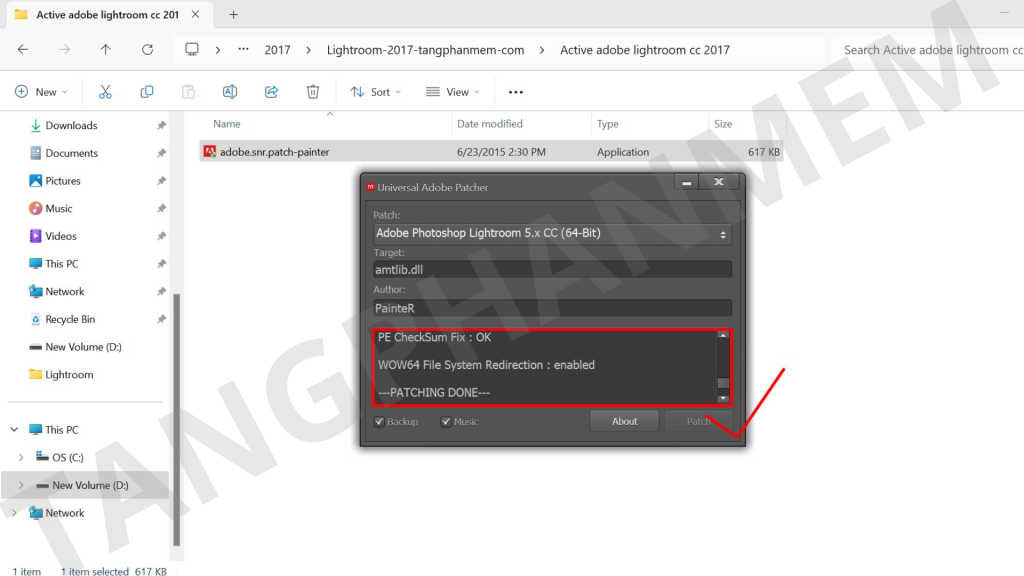Uncheck the Backup checkbox
This screenshot has width=1024, height=576.
[380, 422]
